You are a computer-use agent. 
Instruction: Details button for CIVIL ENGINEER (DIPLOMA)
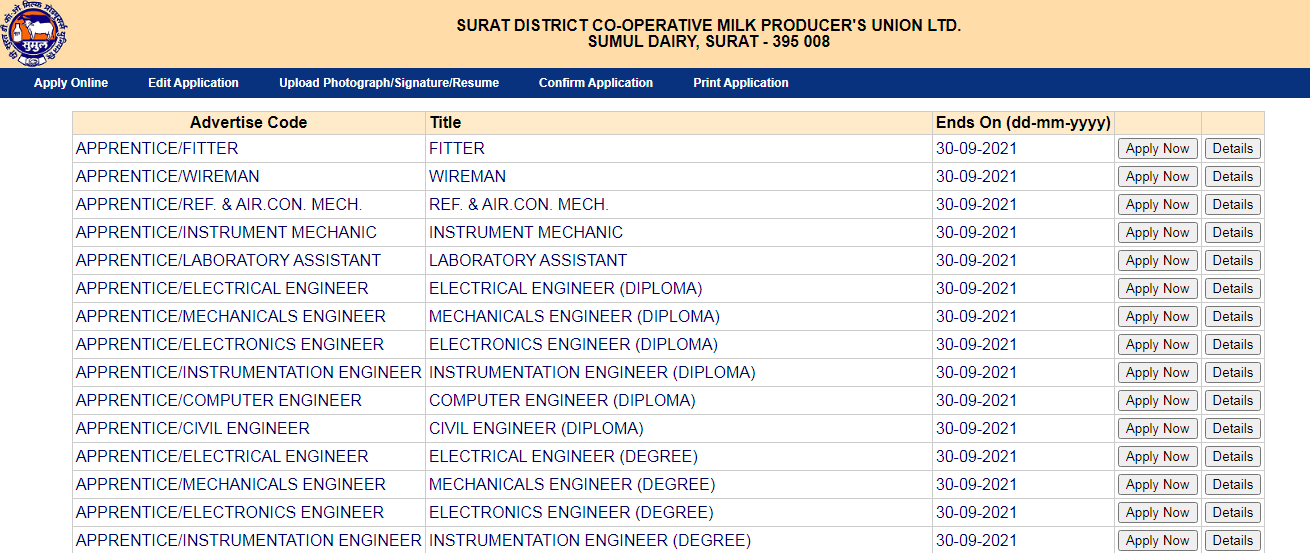pos(1232,429)
